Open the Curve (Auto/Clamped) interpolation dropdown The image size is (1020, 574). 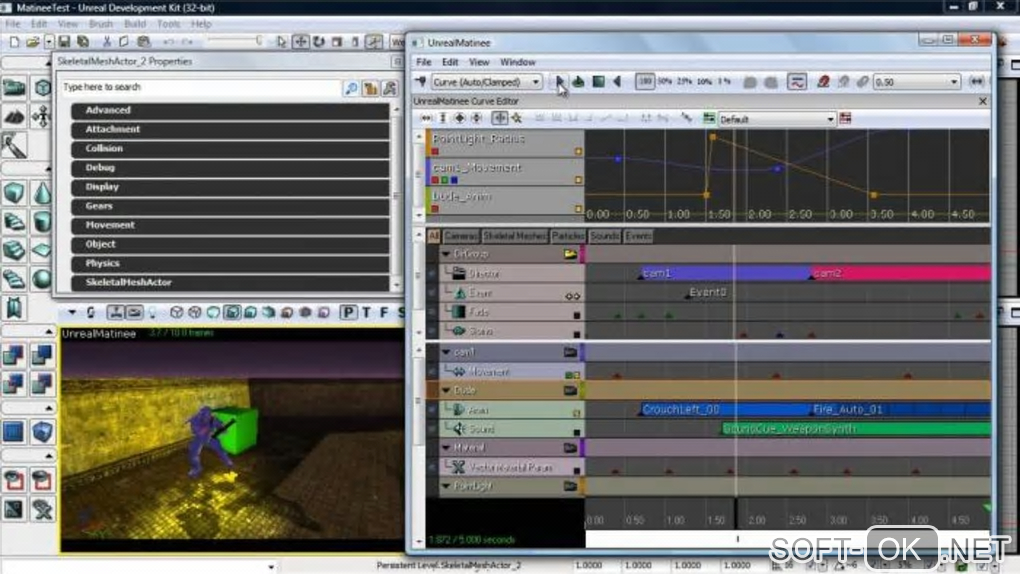[x=485, y=82]
